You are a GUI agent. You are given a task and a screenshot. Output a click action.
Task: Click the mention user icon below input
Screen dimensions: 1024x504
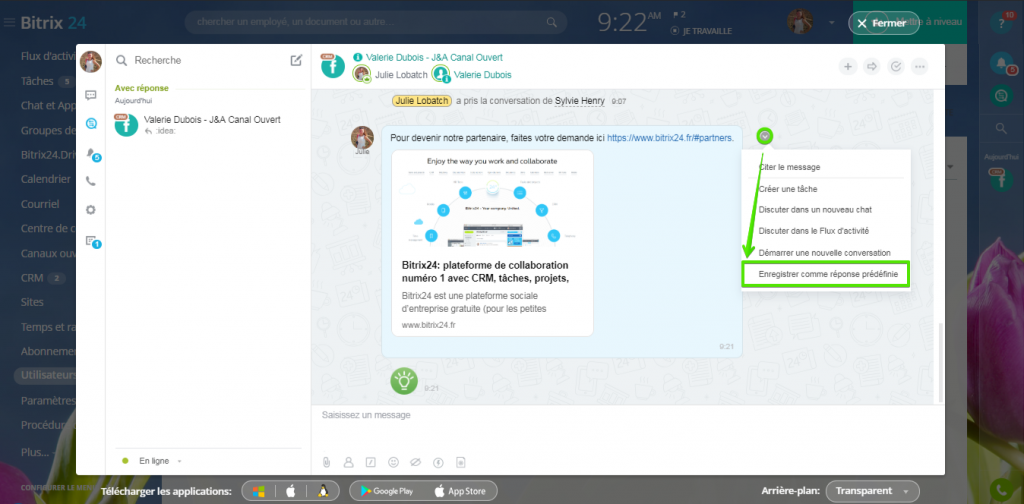pyautogui.click(x=348, y=462)
